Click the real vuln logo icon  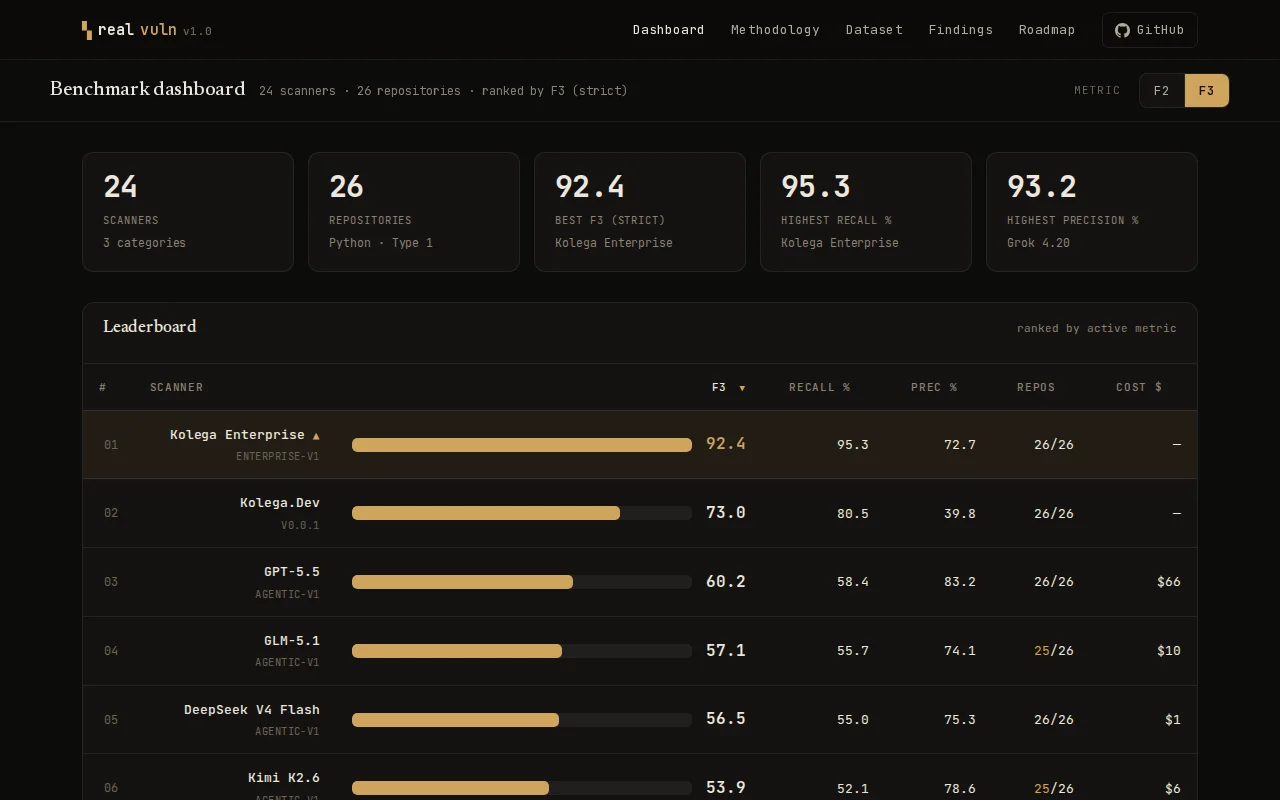87,30
